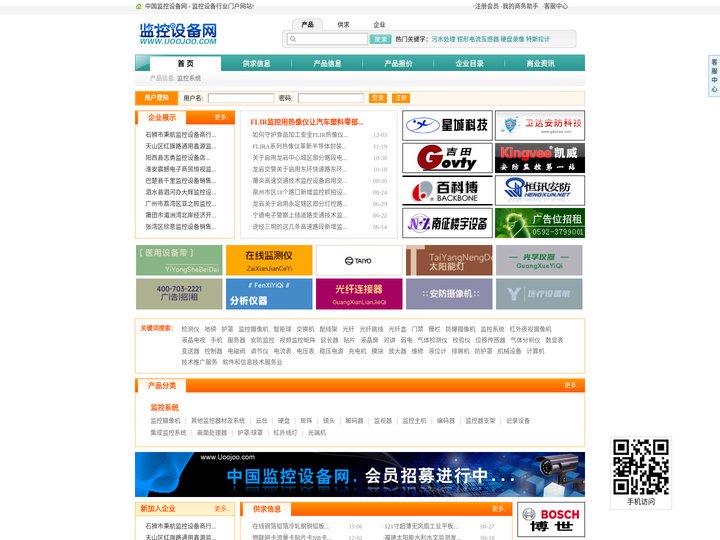Click the hot keyword 污水处理

tap(444, 39)
